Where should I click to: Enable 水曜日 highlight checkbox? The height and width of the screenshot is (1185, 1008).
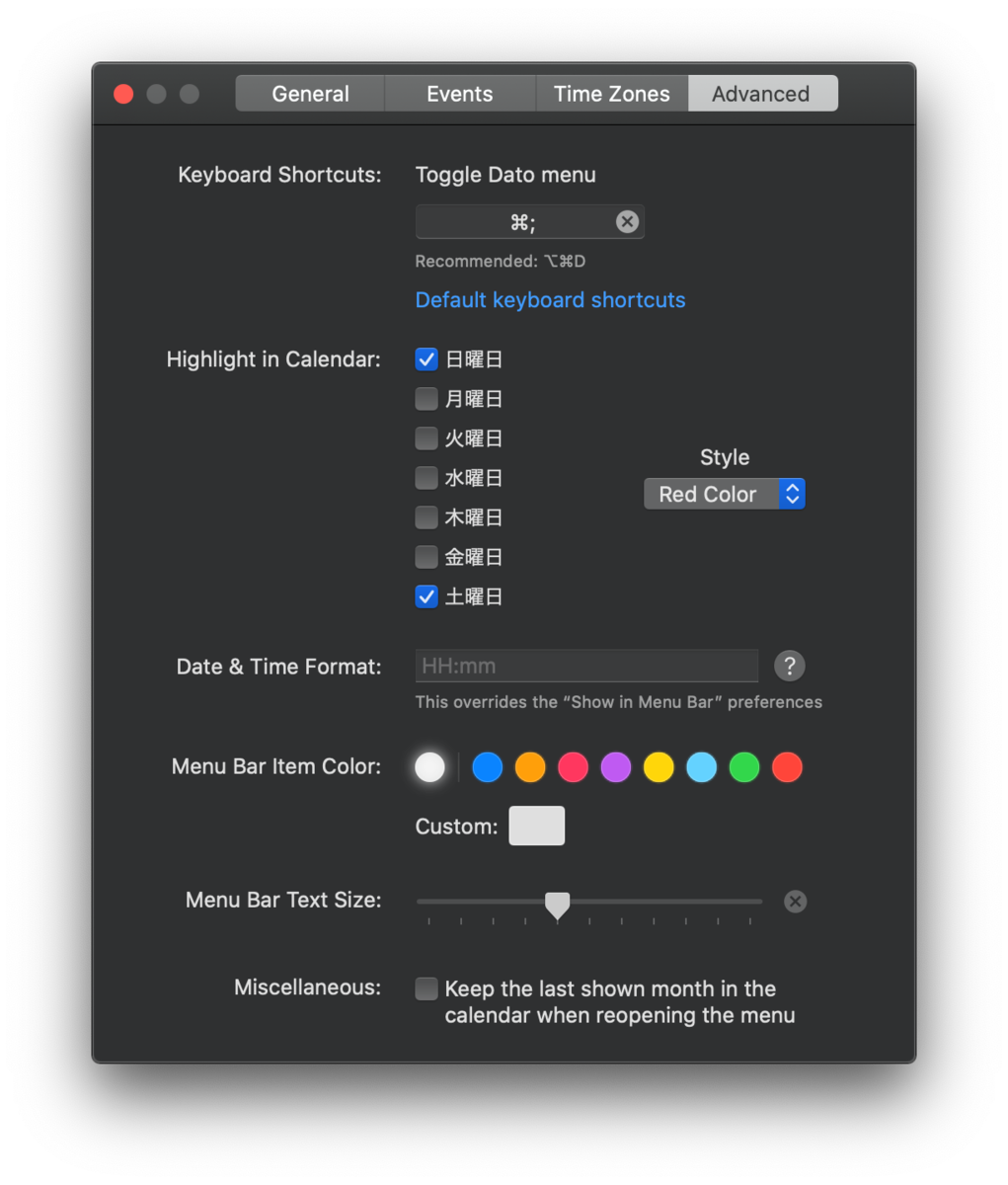coord(426,478)
